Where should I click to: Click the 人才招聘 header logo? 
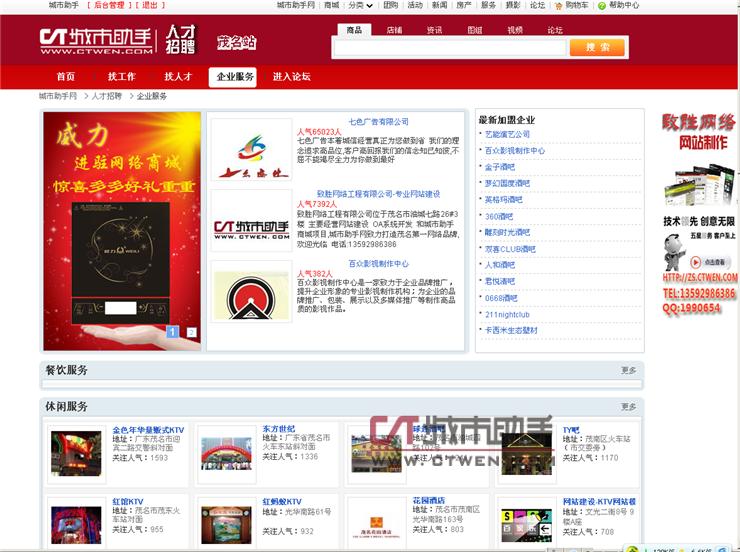click(180, 40)
